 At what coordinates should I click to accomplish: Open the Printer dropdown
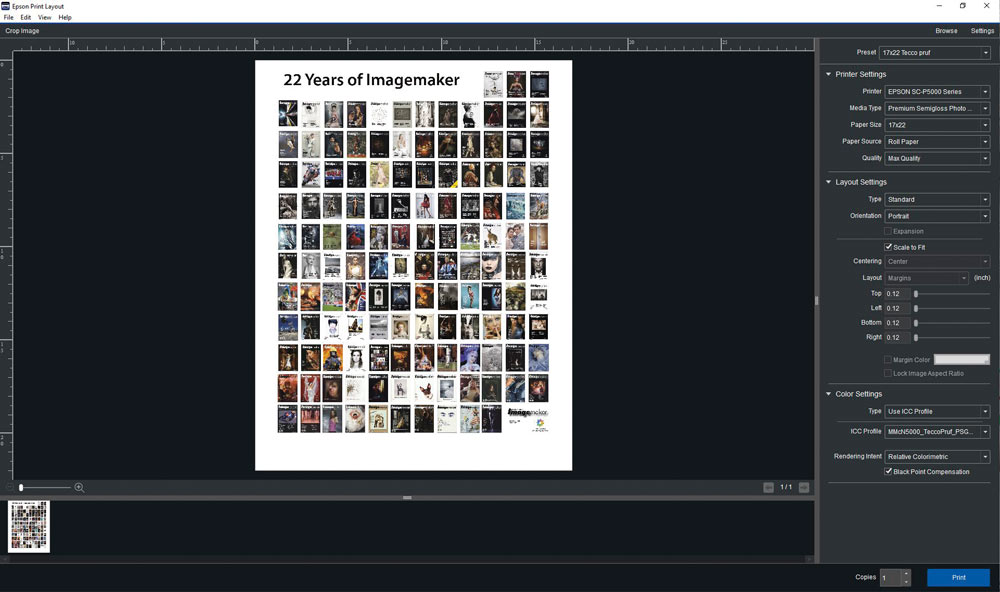pyautogui.click(x=937, y=91)
